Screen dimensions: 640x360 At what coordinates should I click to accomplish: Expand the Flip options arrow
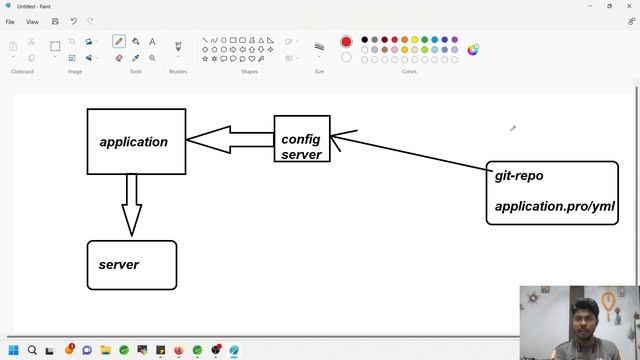(x=97, y=58)
